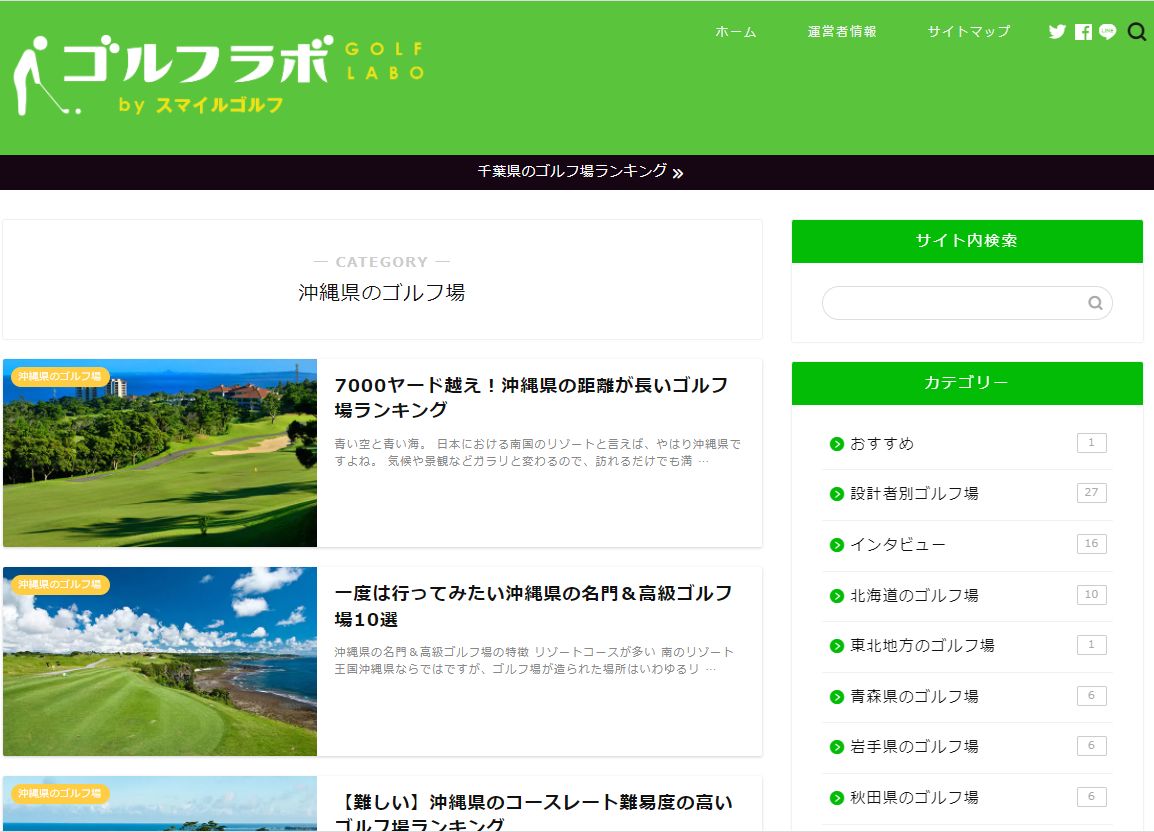Open 運営者情報 in the top navigation
Screen dimensions: 1154x832
click(x=842, y=32)
